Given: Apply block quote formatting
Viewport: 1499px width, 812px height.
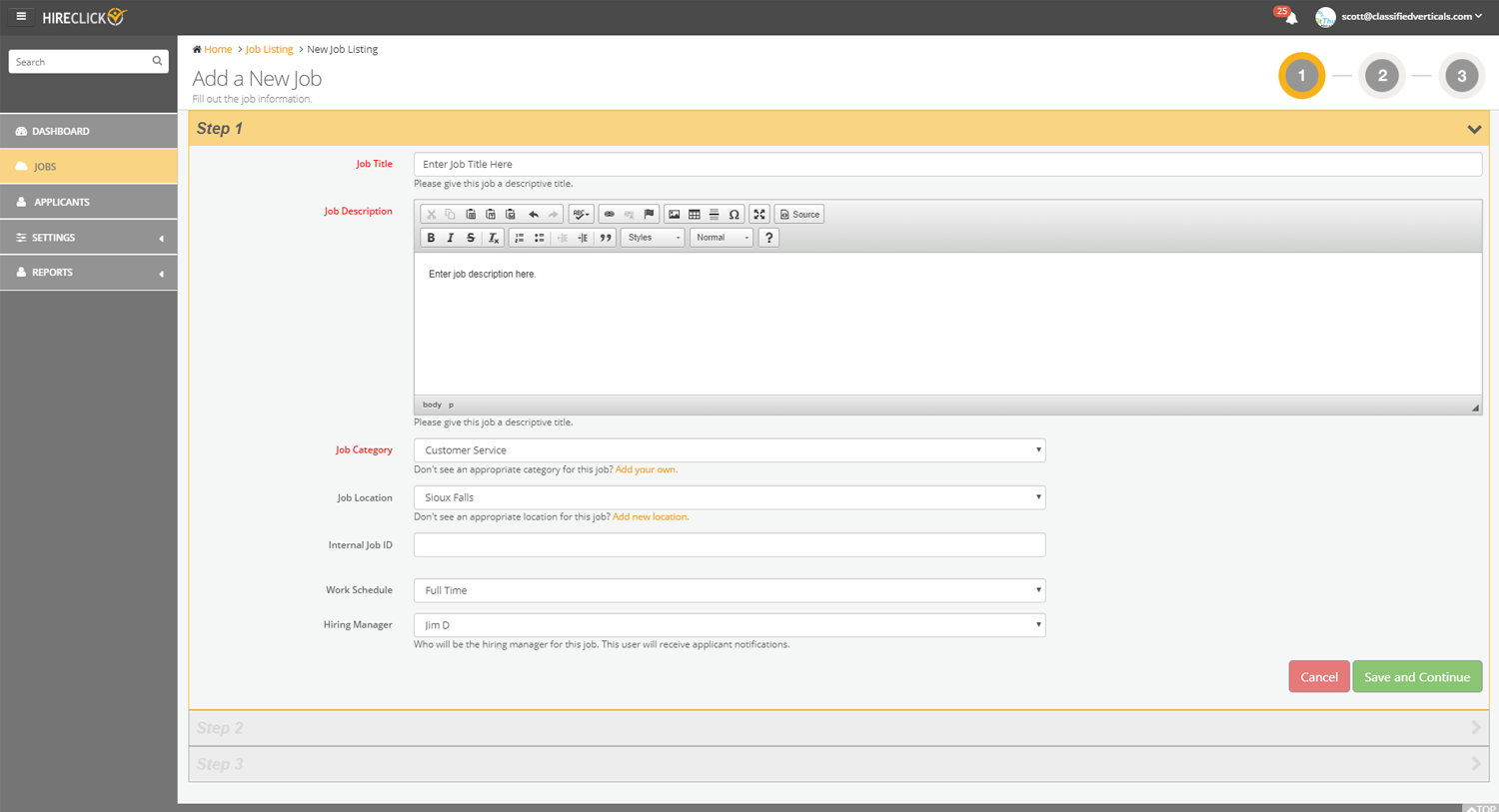Looking at the screenshot, I should [605, 238].
